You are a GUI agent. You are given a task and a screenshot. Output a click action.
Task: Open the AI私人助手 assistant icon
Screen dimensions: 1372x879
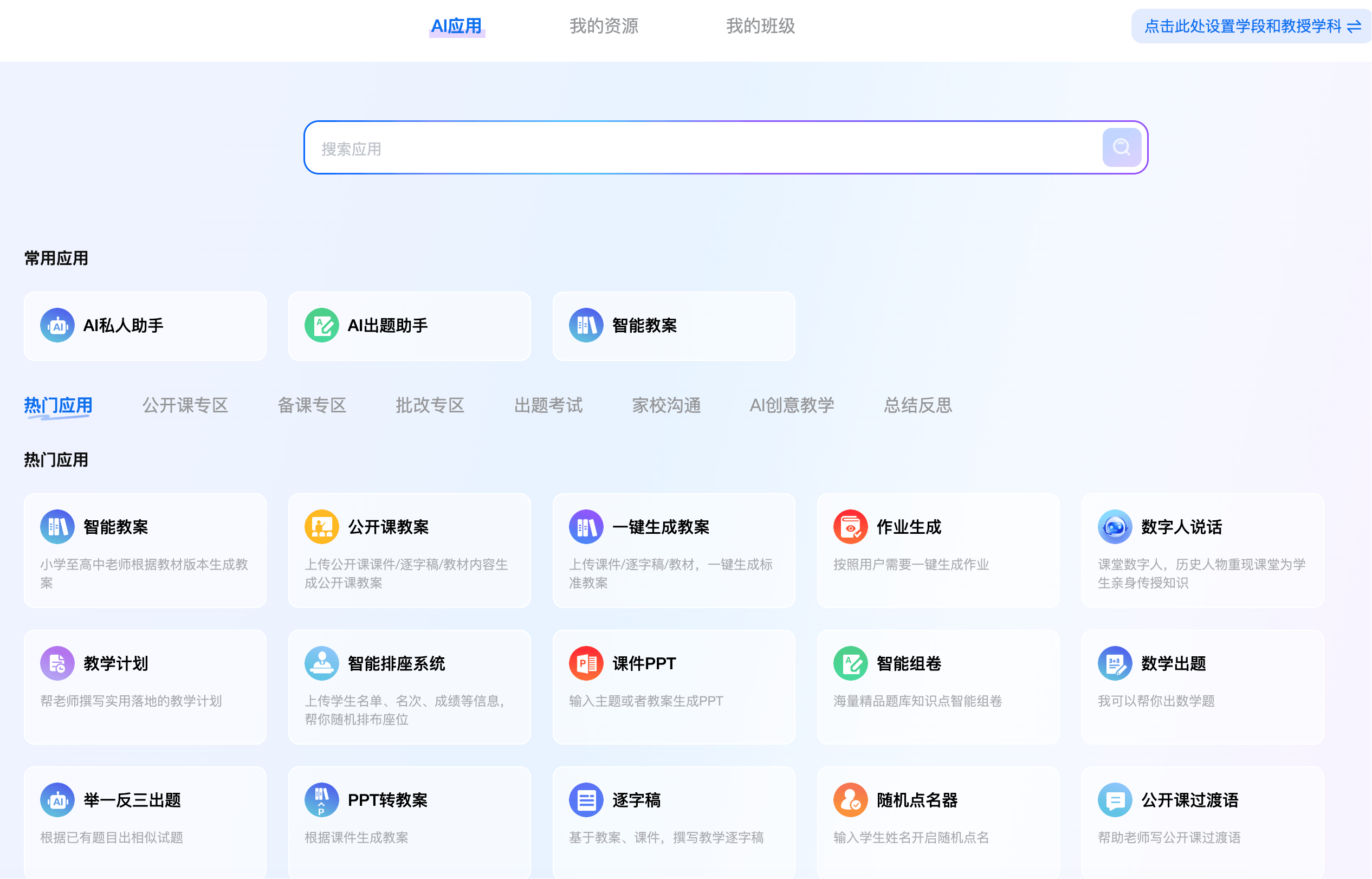pyautogui.click(x=57, y=325)
